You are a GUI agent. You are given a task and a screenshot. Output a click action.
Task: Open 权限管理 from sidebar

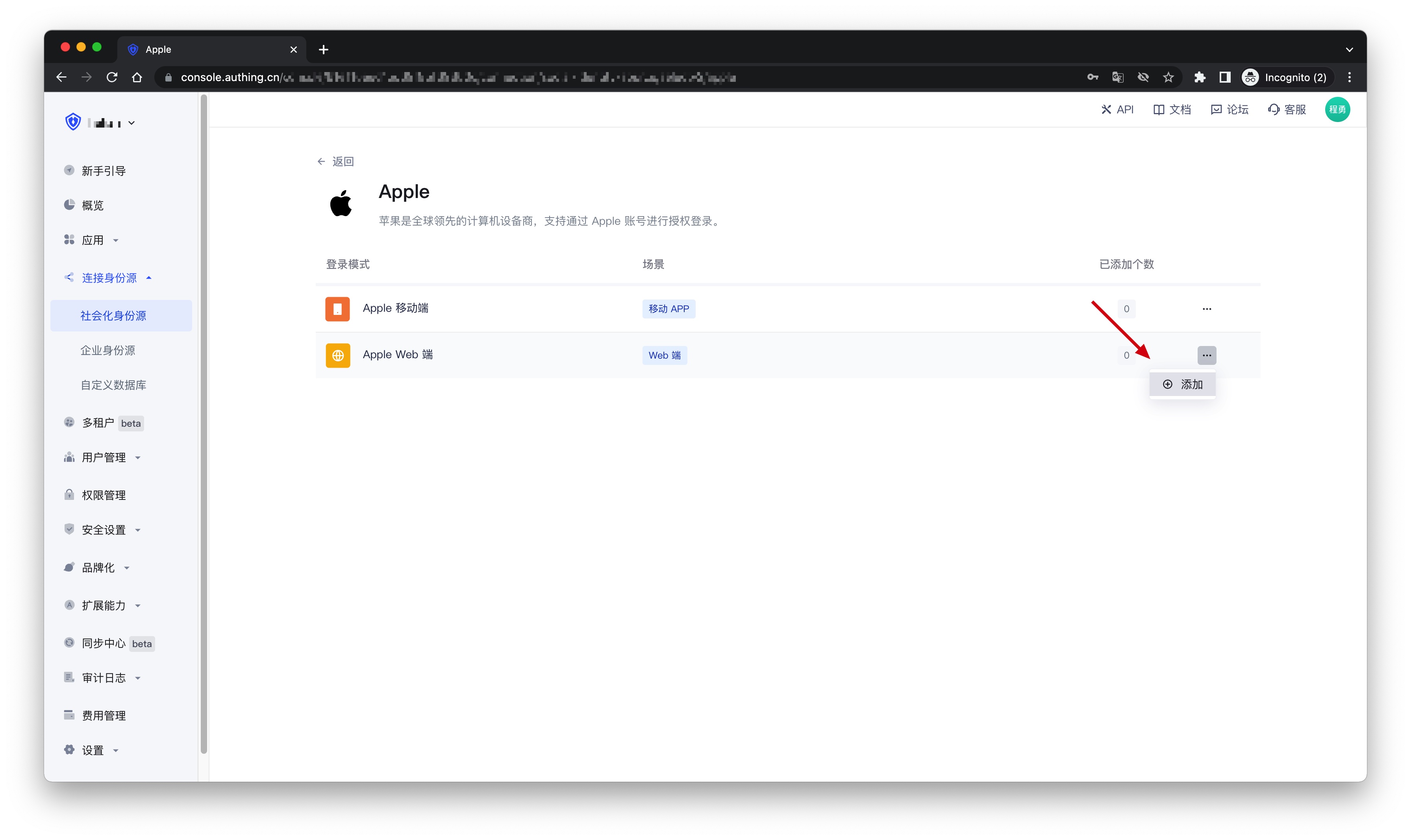click(104, 495)
